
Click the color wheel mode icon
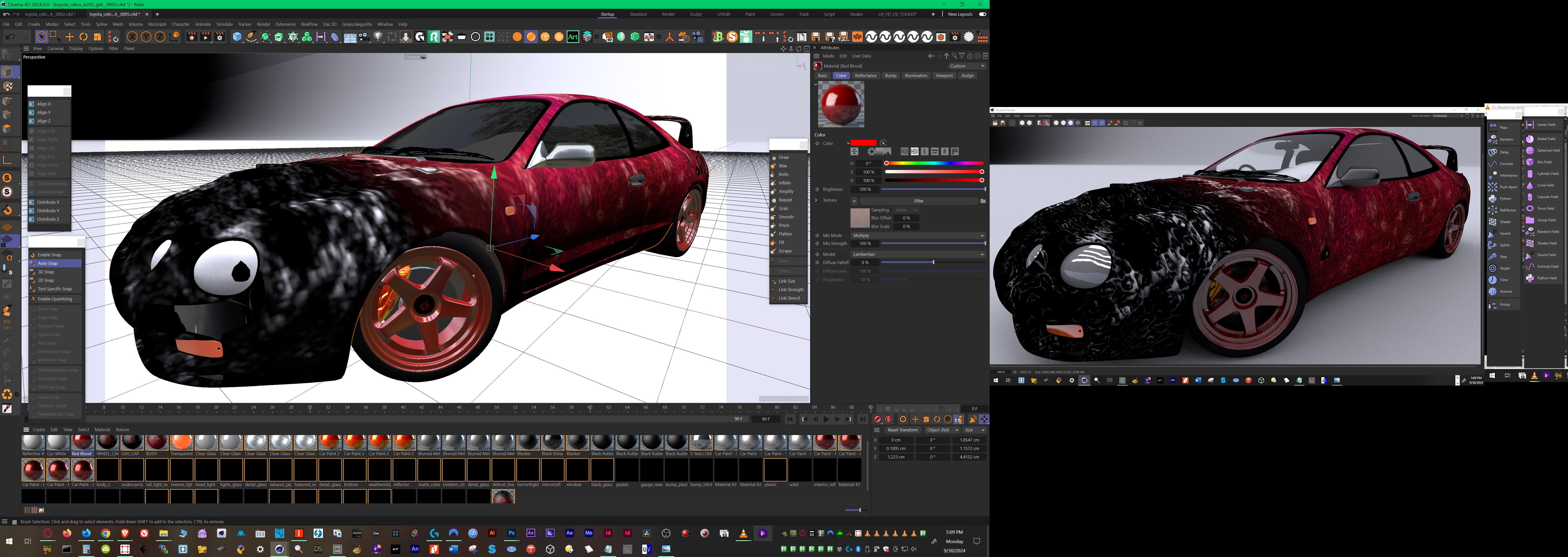pos(872,152)
